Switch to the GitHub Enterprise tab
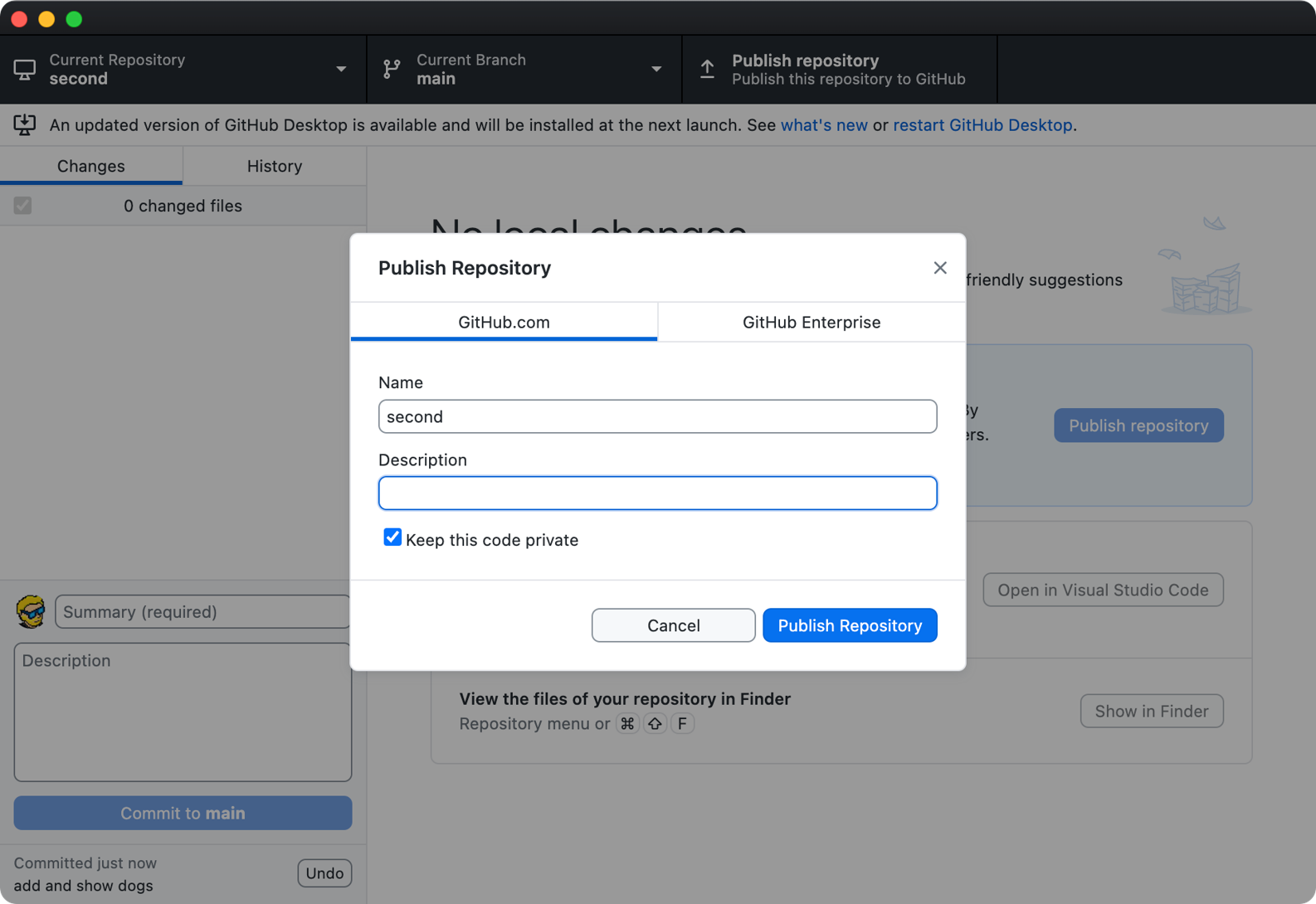1316x904 pixels. click(x=811, y=322)
